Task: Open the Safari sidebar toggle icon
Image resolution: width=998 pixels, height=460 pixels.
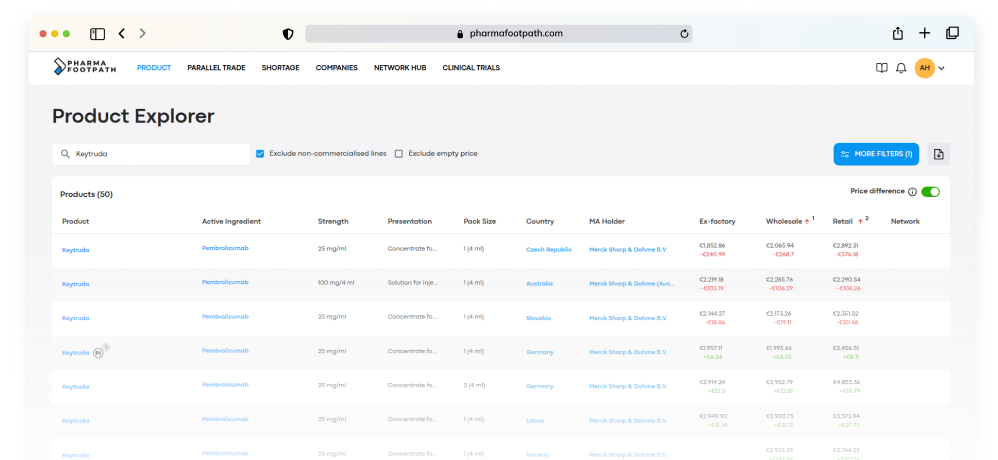Action: pyautogui.click(x=97, y=34)
